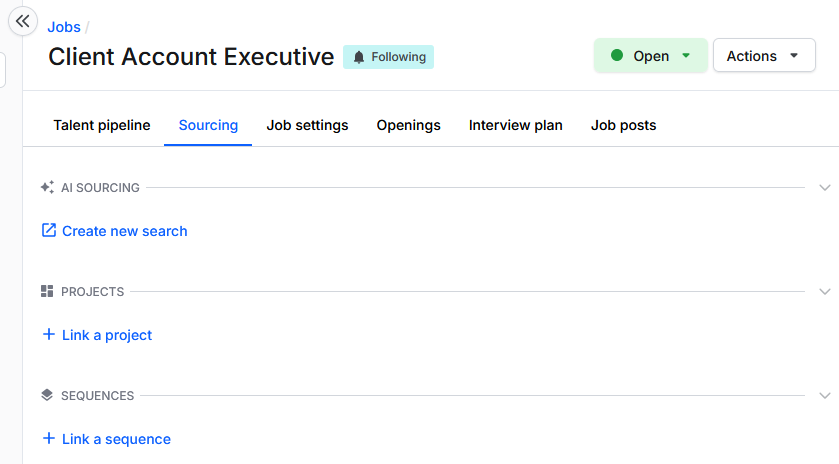Go to Jobs breadcrumb link
Image resolution: width=839 pixels, height=464 pixels.
[64, 27]
